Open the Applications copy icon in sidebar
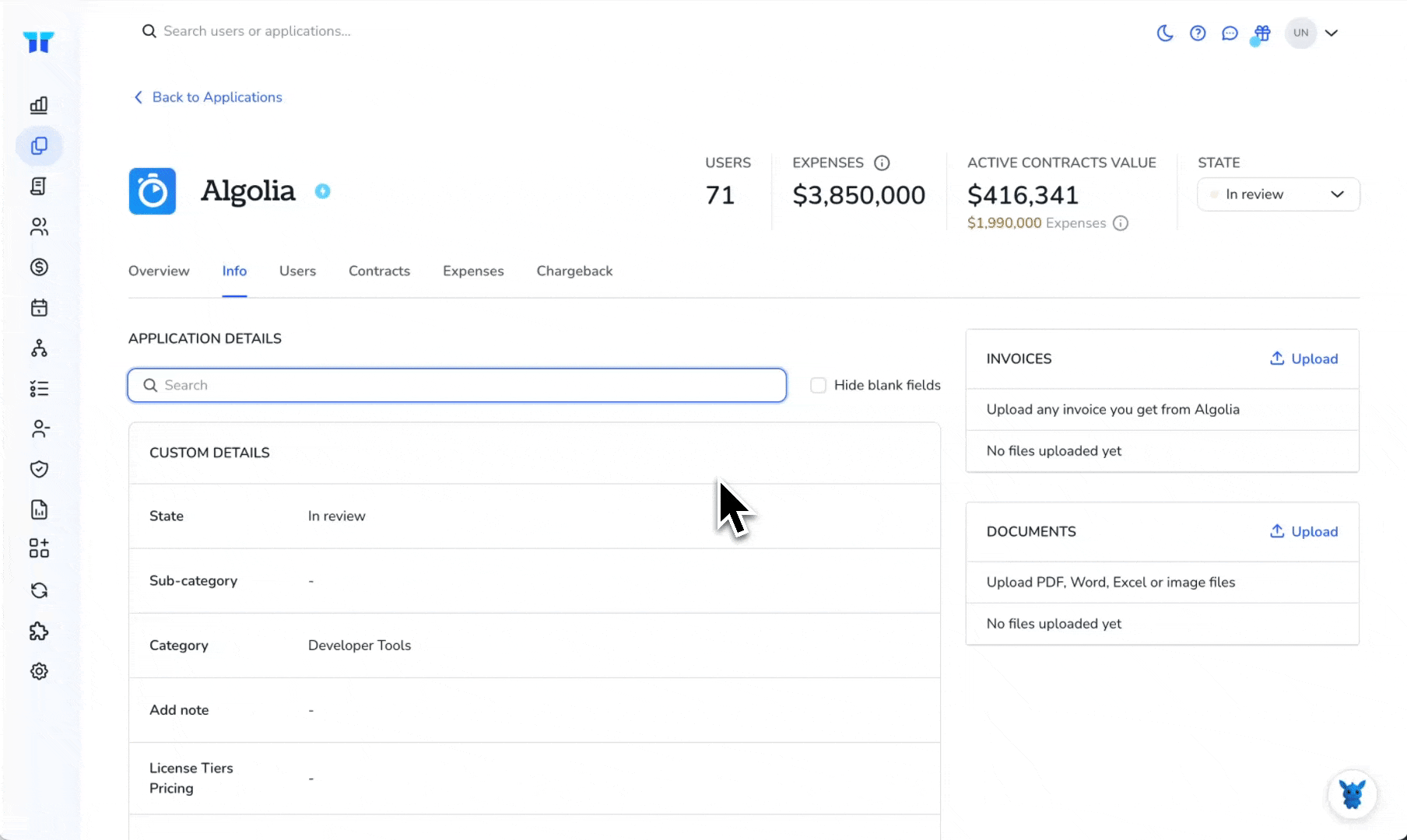This screenshot has width=1407, height=840. pos(39,145)
